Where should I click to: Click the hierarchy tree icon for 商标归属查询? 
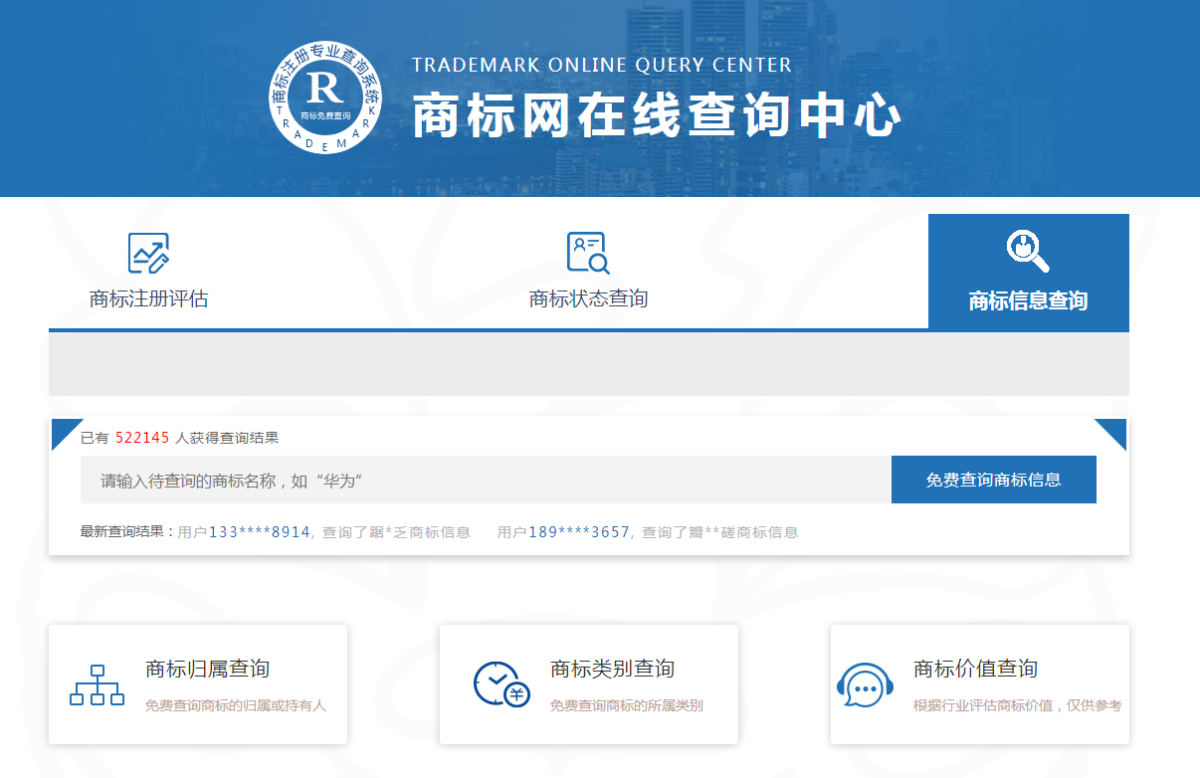(x=97, y=685)
